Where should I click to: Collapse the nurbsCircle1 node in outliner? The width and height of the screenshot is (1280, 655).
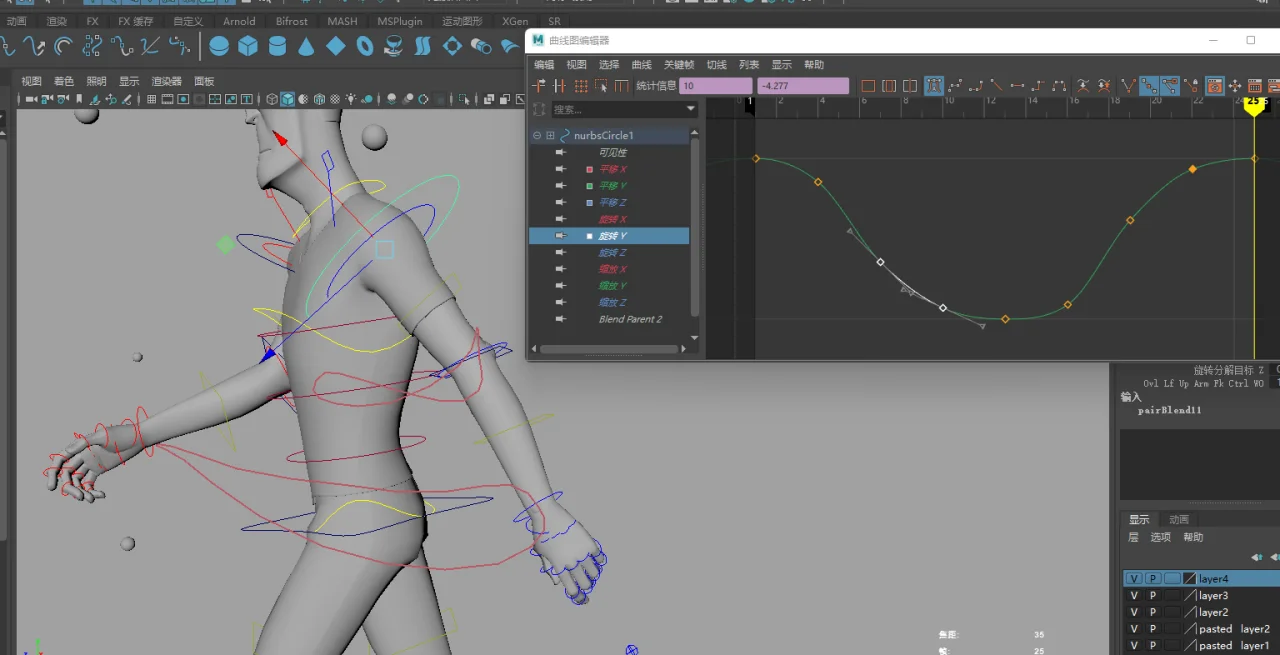(537, 135)
